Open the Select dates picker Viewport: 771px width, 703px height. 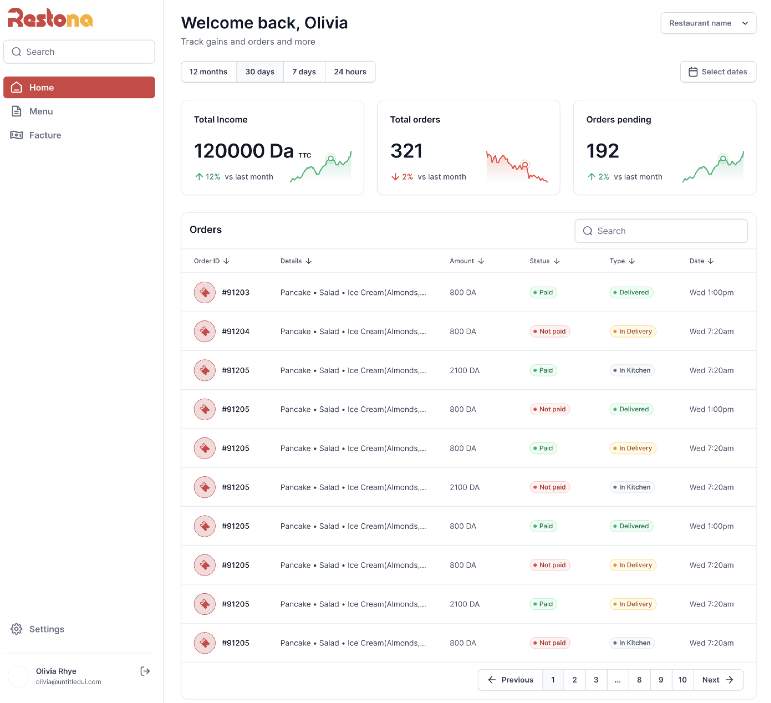[718, 72]
